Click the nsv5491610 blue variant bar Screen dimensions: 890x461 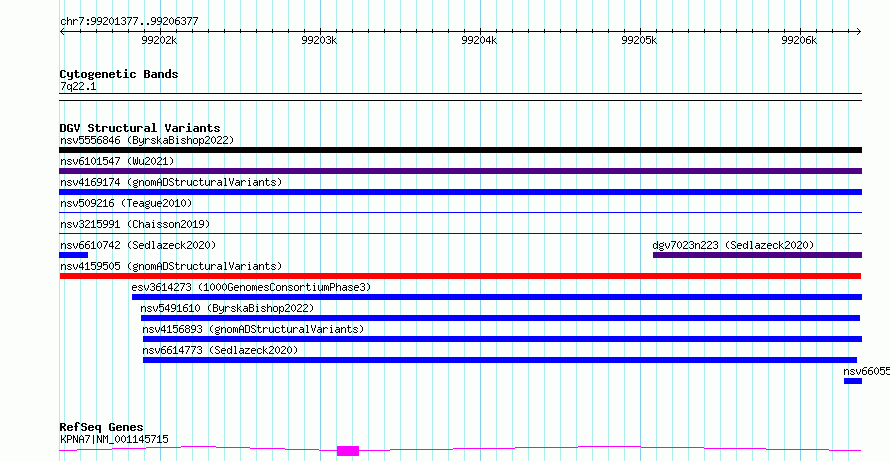[500, 318]
